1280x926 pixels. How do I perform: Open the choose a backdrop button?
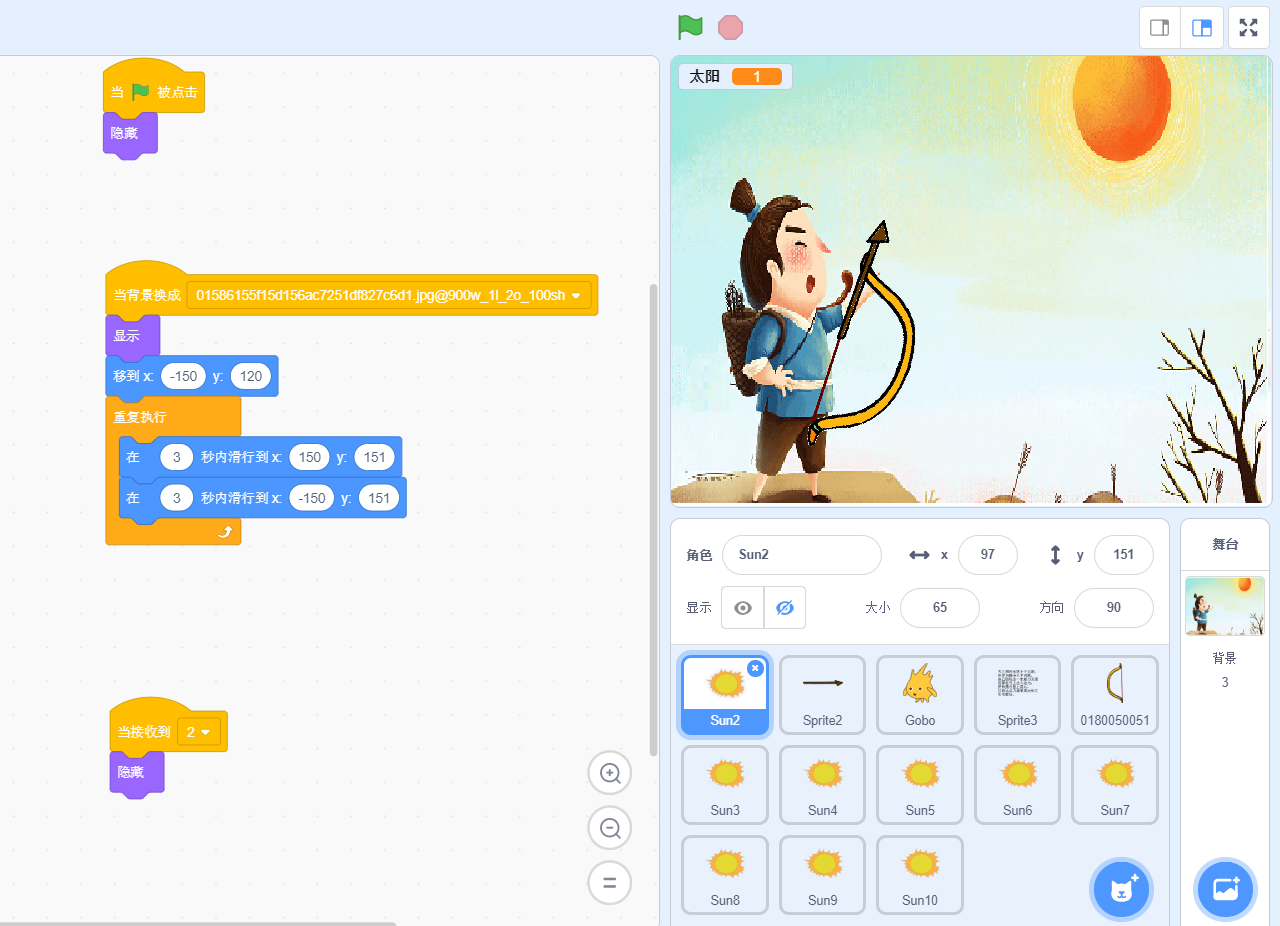1225,888
